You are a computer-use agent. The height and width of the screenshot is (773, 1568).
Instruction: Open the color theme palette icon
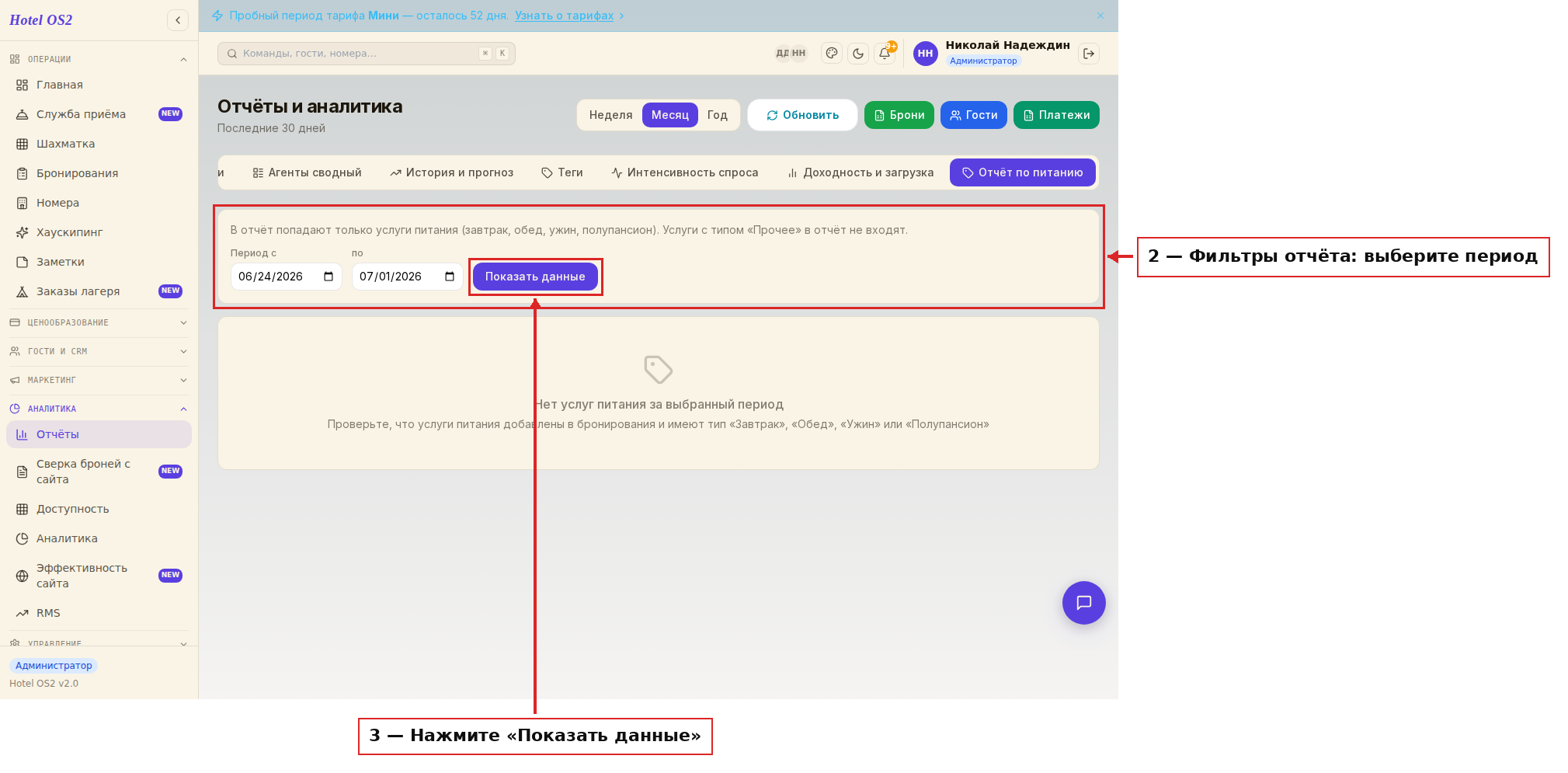pyautogui.click(x=832, y=54)
